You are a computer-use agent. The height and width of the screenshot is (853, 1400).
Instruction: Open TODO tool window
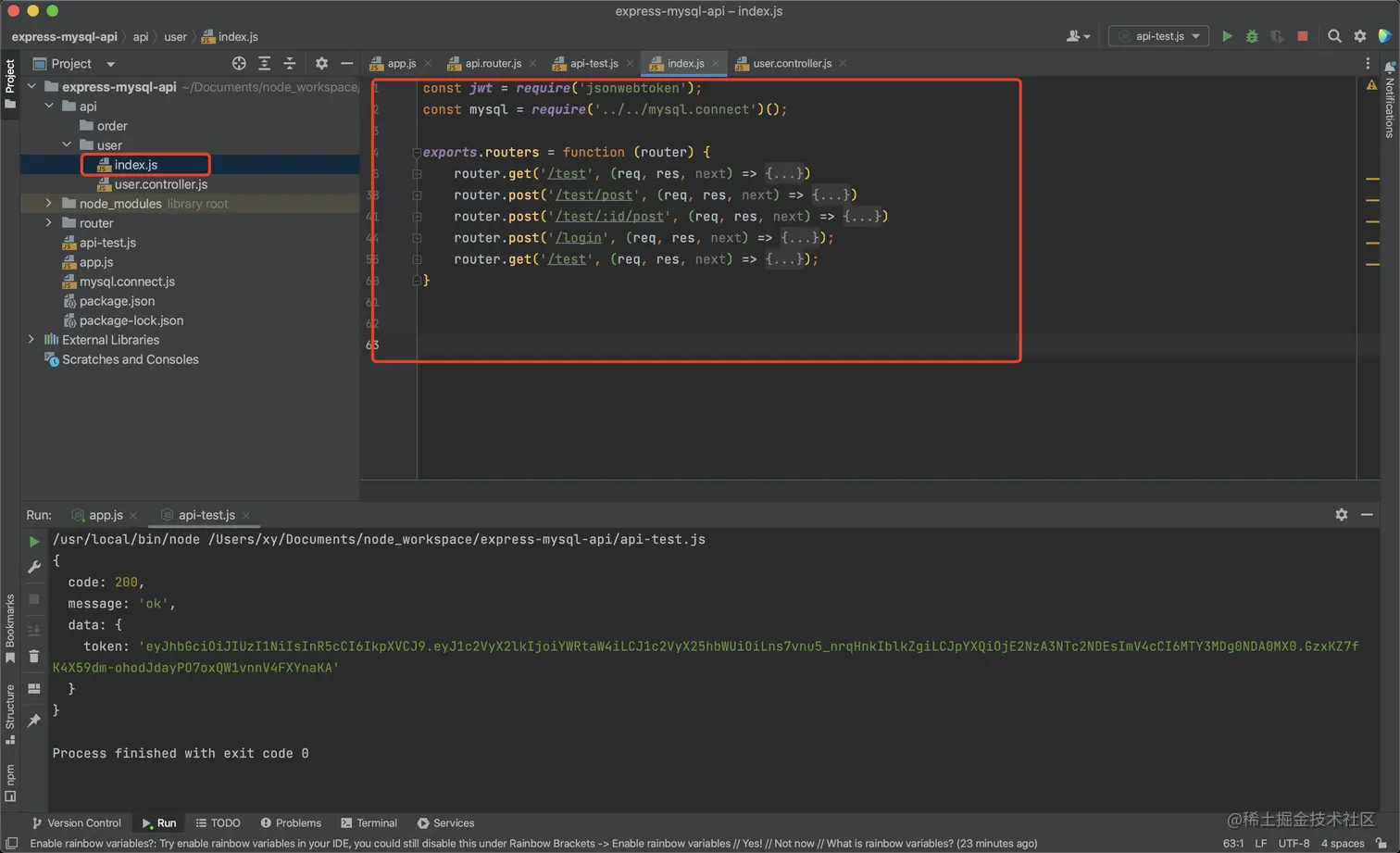[x=218, y=822]
